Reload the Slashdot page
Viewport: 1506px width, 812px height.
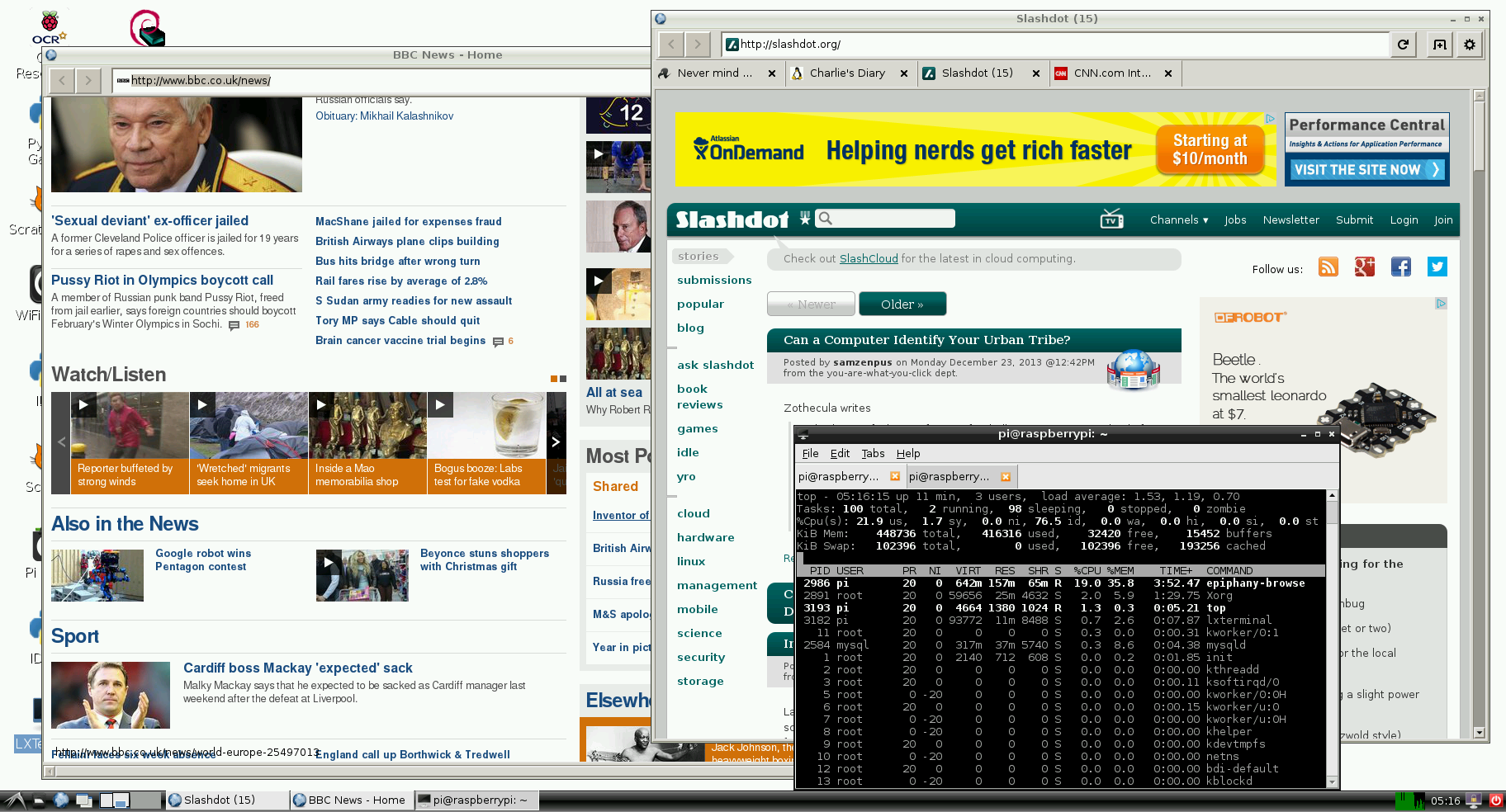tap(1403, 45)
